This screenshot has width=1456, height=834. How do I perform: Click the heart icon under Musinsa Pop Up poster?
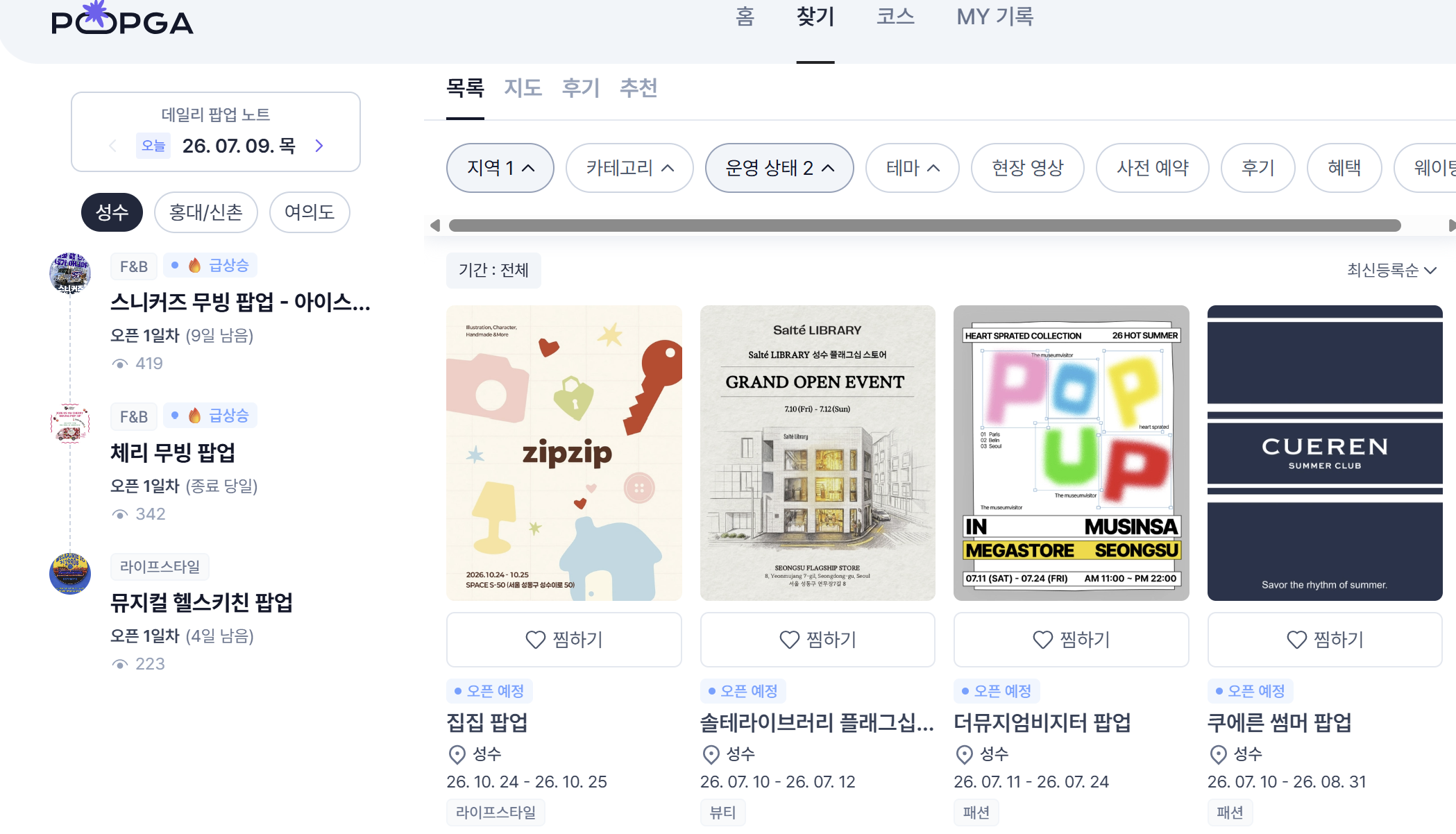[x=1043, y=640]
